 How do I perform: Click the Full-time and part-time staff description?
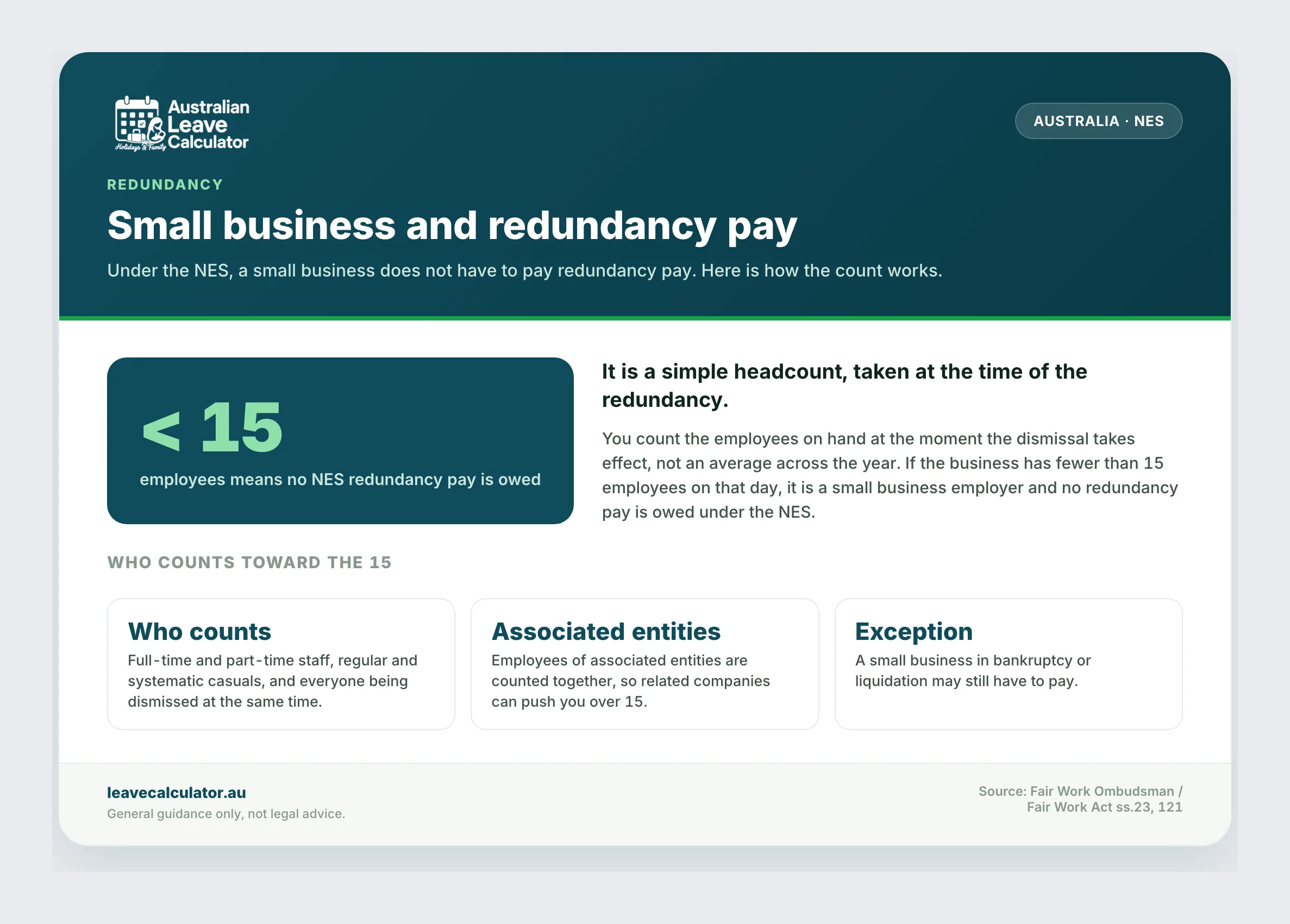point(272,681)
